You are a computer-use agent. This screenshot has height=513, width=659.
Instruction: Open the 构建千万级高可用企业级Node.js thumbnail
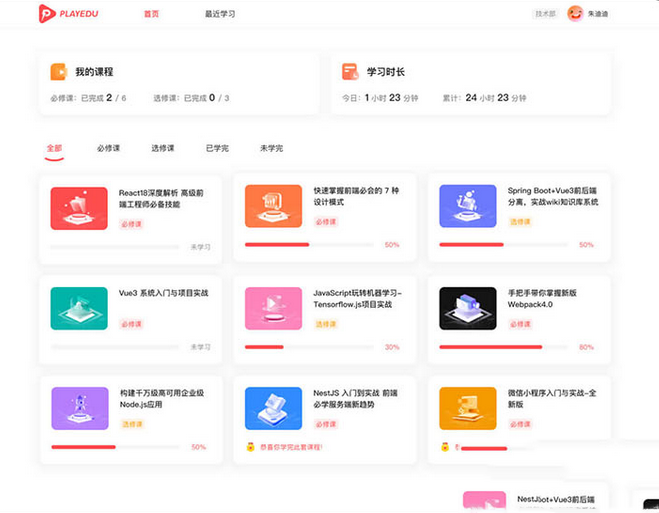point(80,408)
